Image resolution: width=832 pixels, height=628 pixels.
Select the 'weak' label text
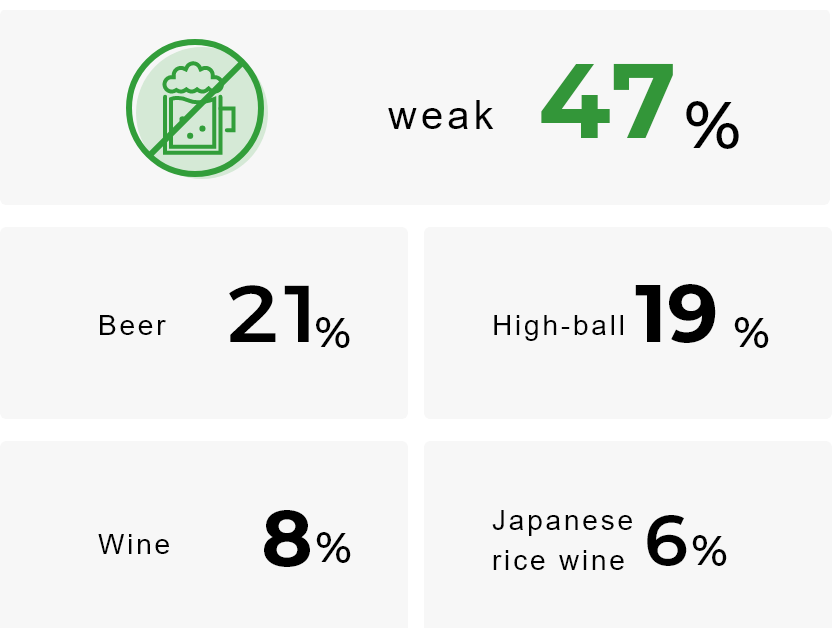(441, 116)
